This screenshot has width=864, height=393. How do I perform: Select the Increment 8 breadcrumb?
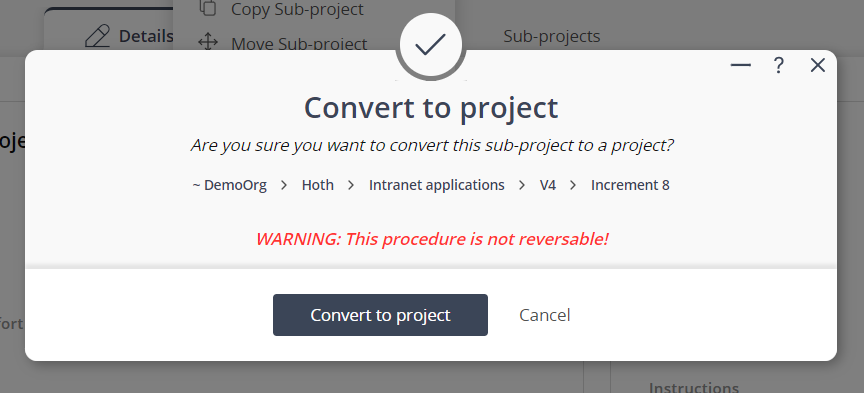click(630, 185)
